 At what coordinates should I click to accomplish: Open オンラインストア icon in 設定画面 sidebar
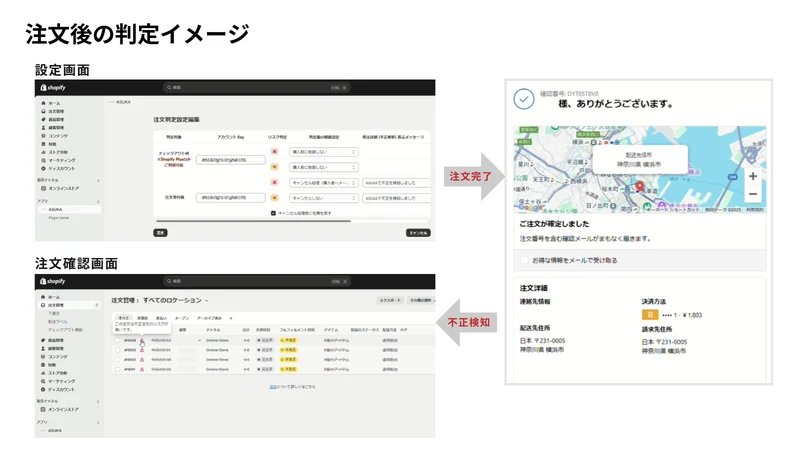43,188
